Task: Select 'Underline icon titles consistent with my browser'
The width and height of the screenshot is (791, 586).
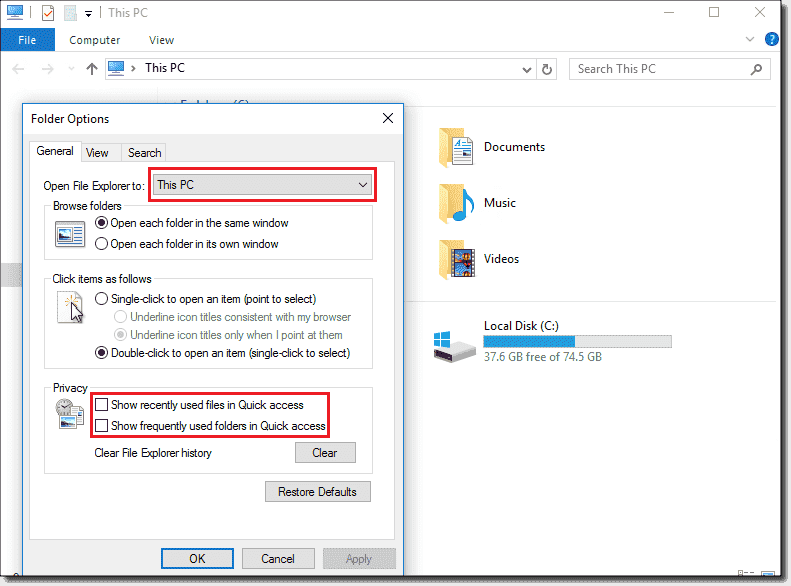Action: (x=233, y=317)
